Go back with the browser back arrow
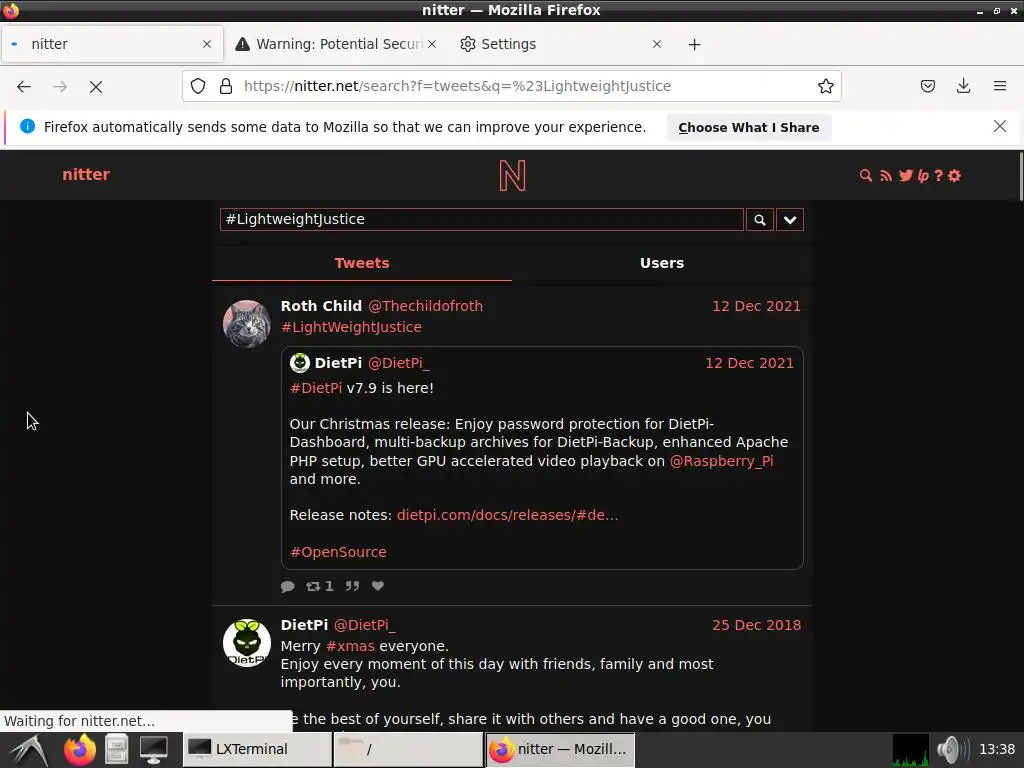Viewport: 1024px width, 768px height. click(x=24, y=86)
